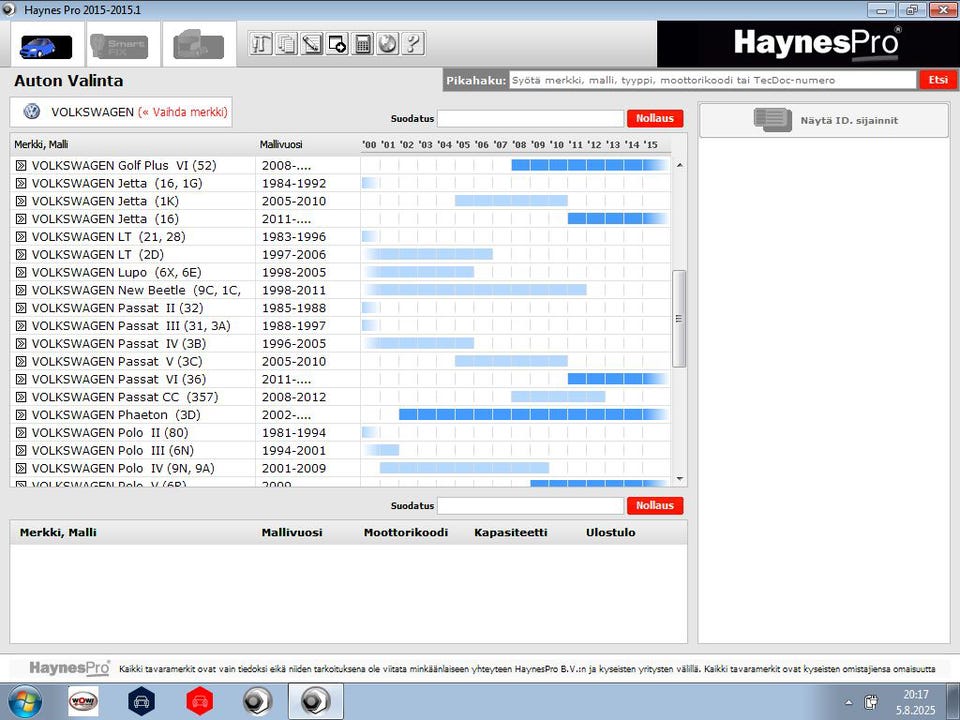Image resolution: width=960 pixels, height=720 pixels.
Task: Show hidden system tray icons
Action: click(x=848, y=702)
